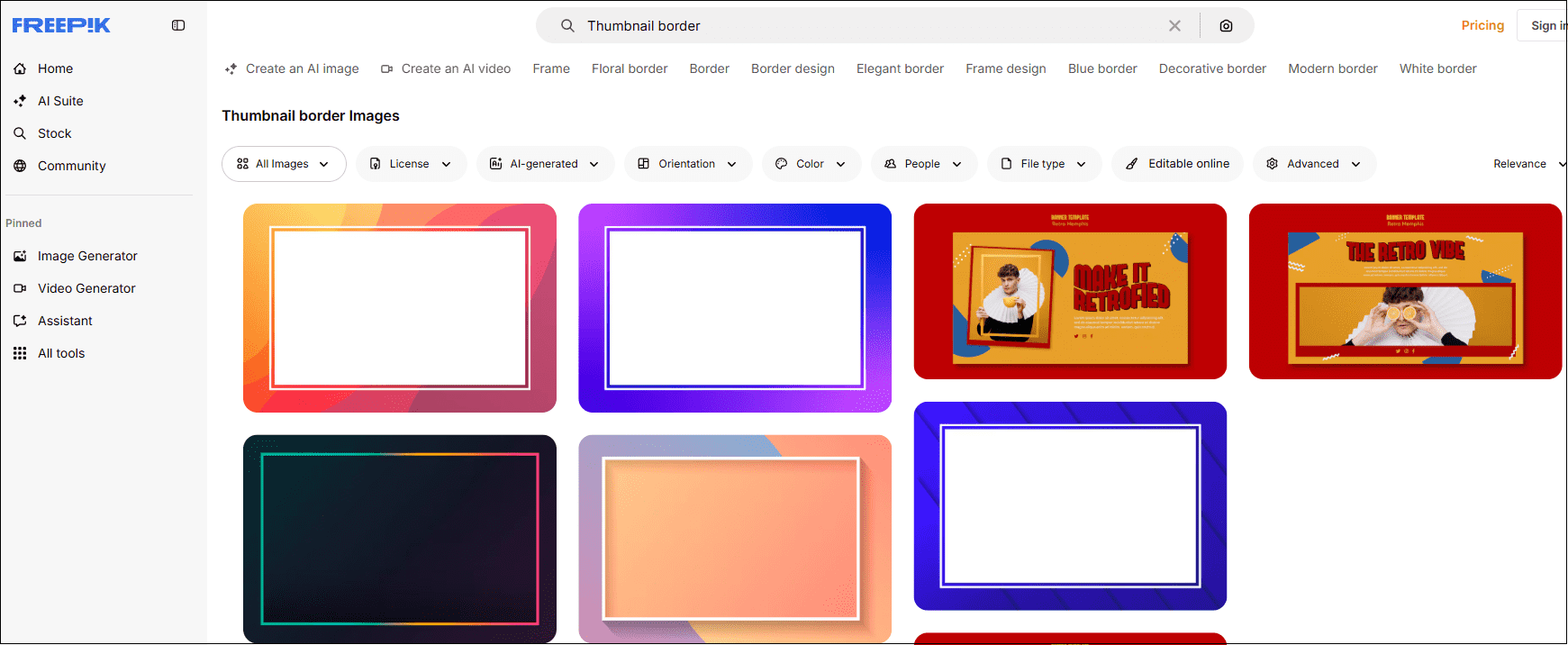Click the License filter badge icon
This screenshot has width=1568, height=645.
376,164
